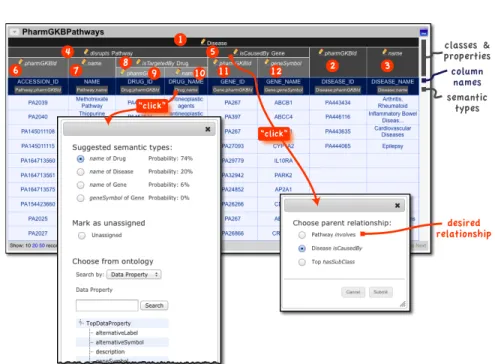Select the 'name of Gene' radio option

click(x=80, y=185)
